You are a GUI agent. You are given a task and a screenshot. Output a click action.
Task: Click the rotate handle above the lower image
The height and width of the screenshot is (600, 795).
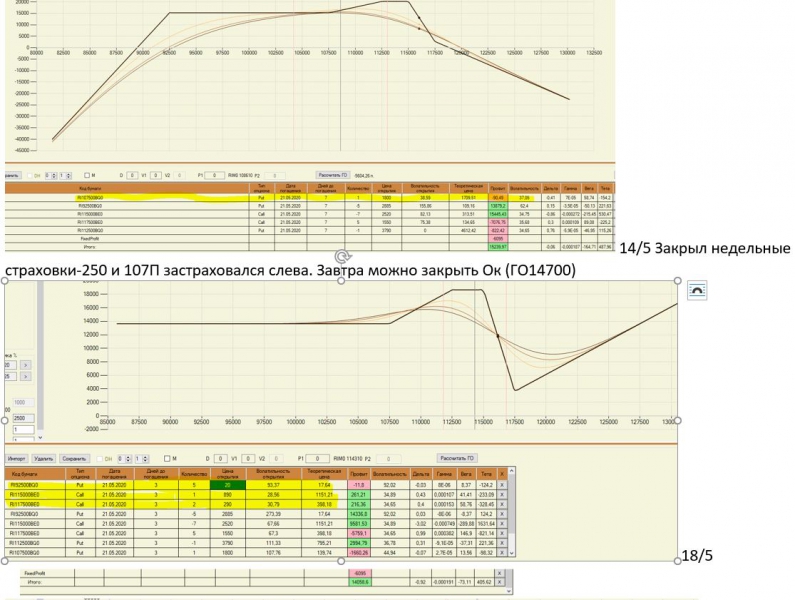pyautogui.click(x=342, y=256)
